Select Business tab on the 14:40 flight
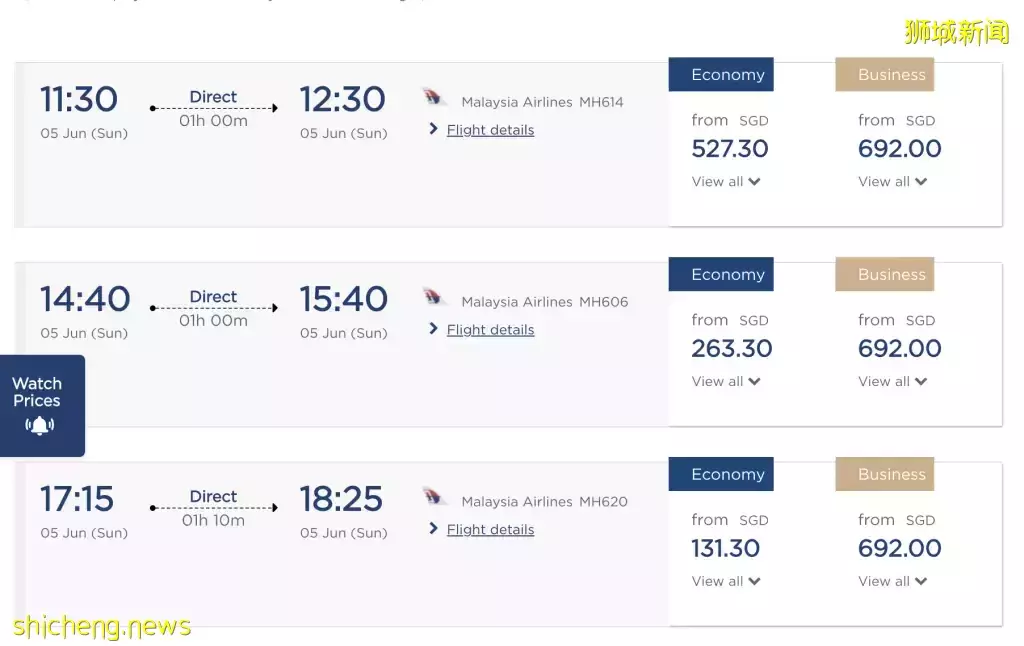This screenshot has height=646, width=1024. [885, 275]
